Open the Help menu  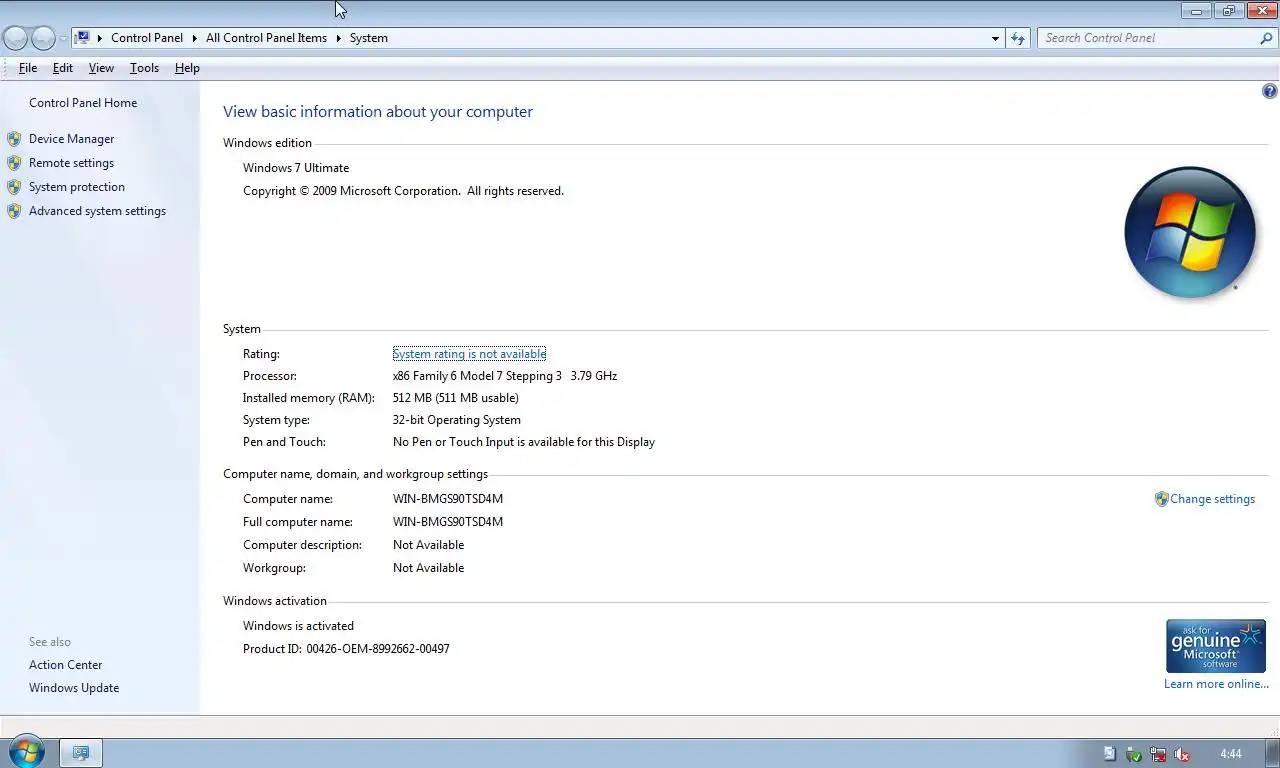pos(187,68)
